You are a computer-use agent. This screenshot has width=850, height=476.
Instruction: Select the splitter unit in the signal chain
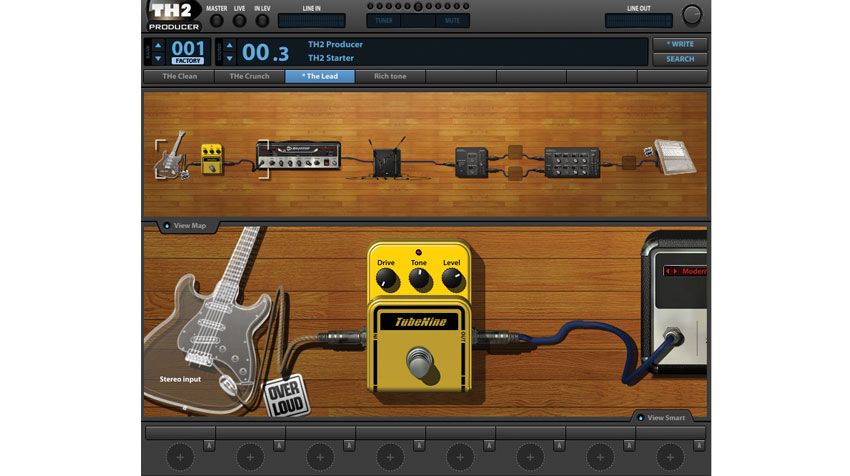point(471,162)
